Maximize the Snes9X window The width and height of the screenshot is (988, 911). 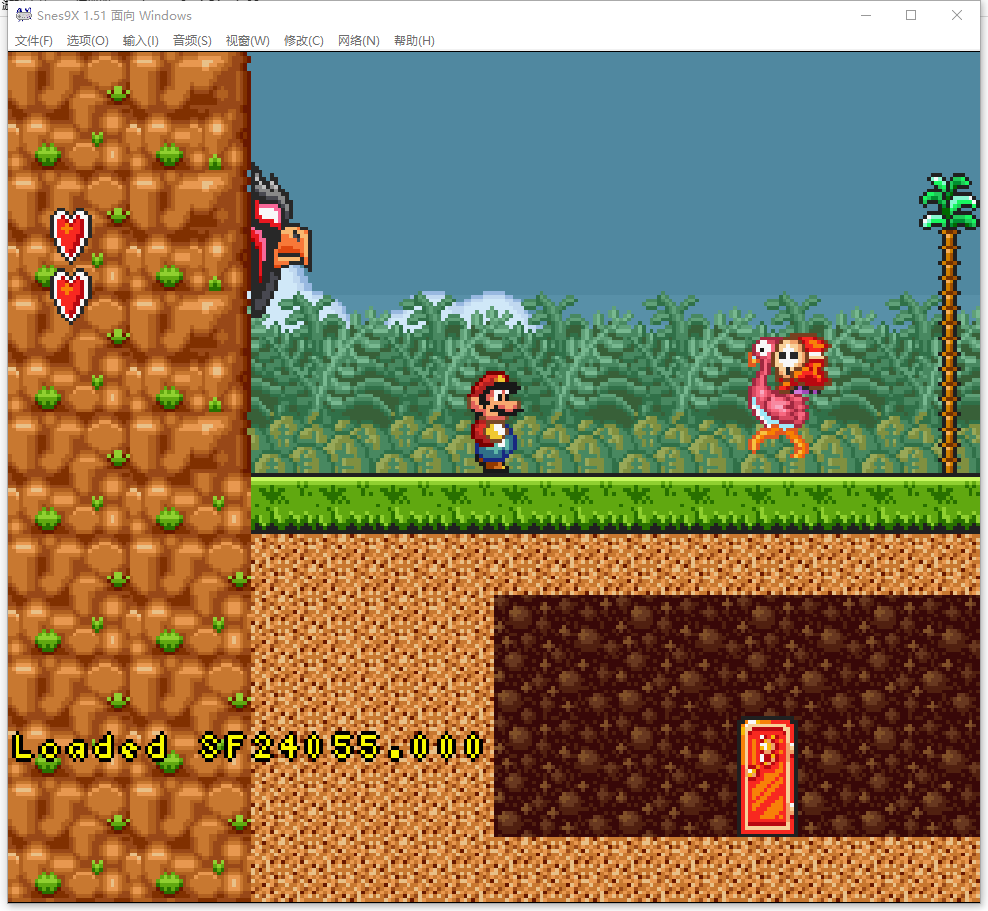(x=911, y=15)
